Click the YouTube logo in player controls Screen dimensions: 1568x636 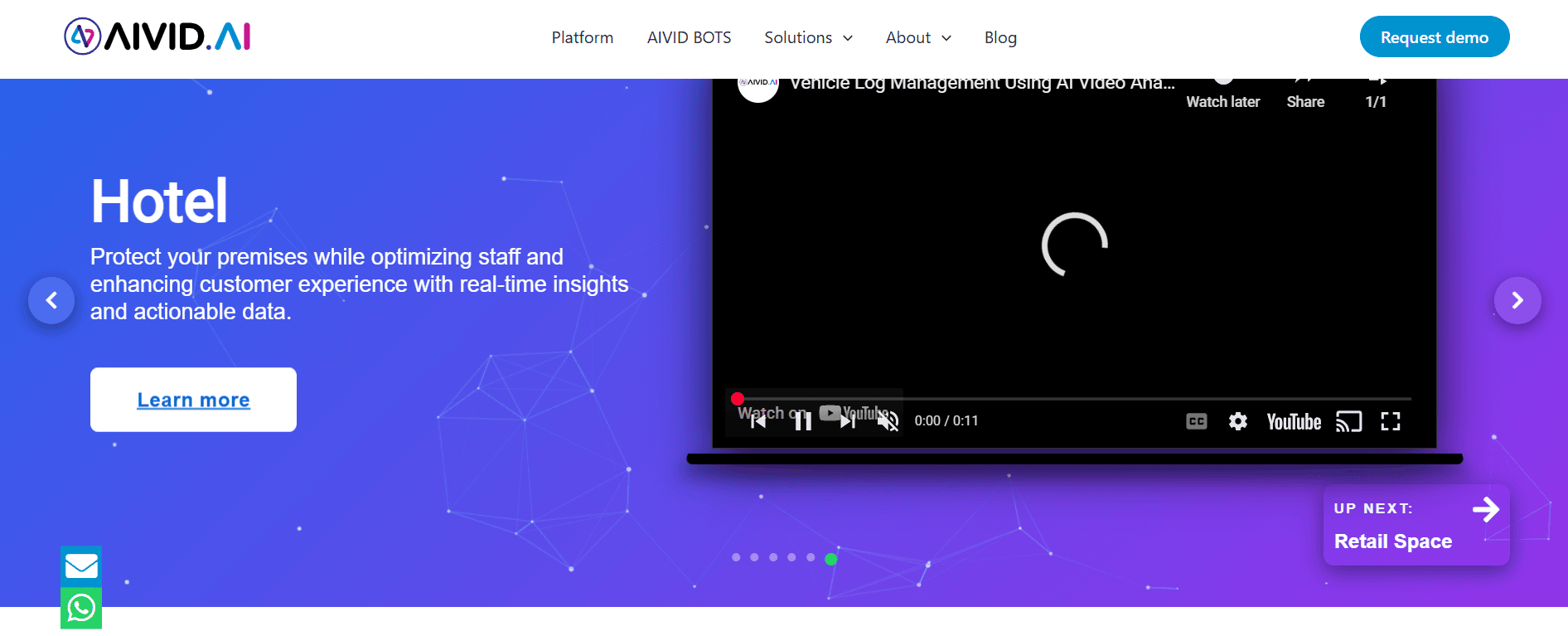coord(1293,421)
